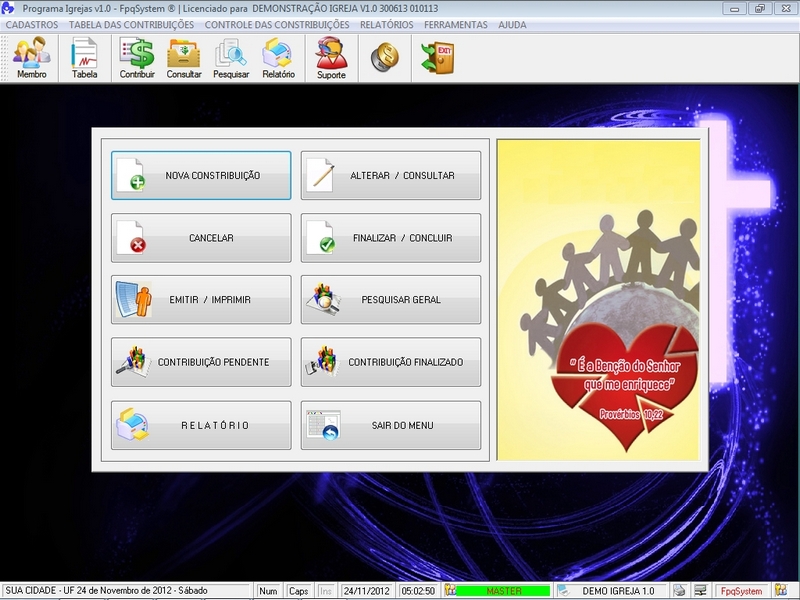Open the RELATÓRIOS menu

click(x=386, y=24)
